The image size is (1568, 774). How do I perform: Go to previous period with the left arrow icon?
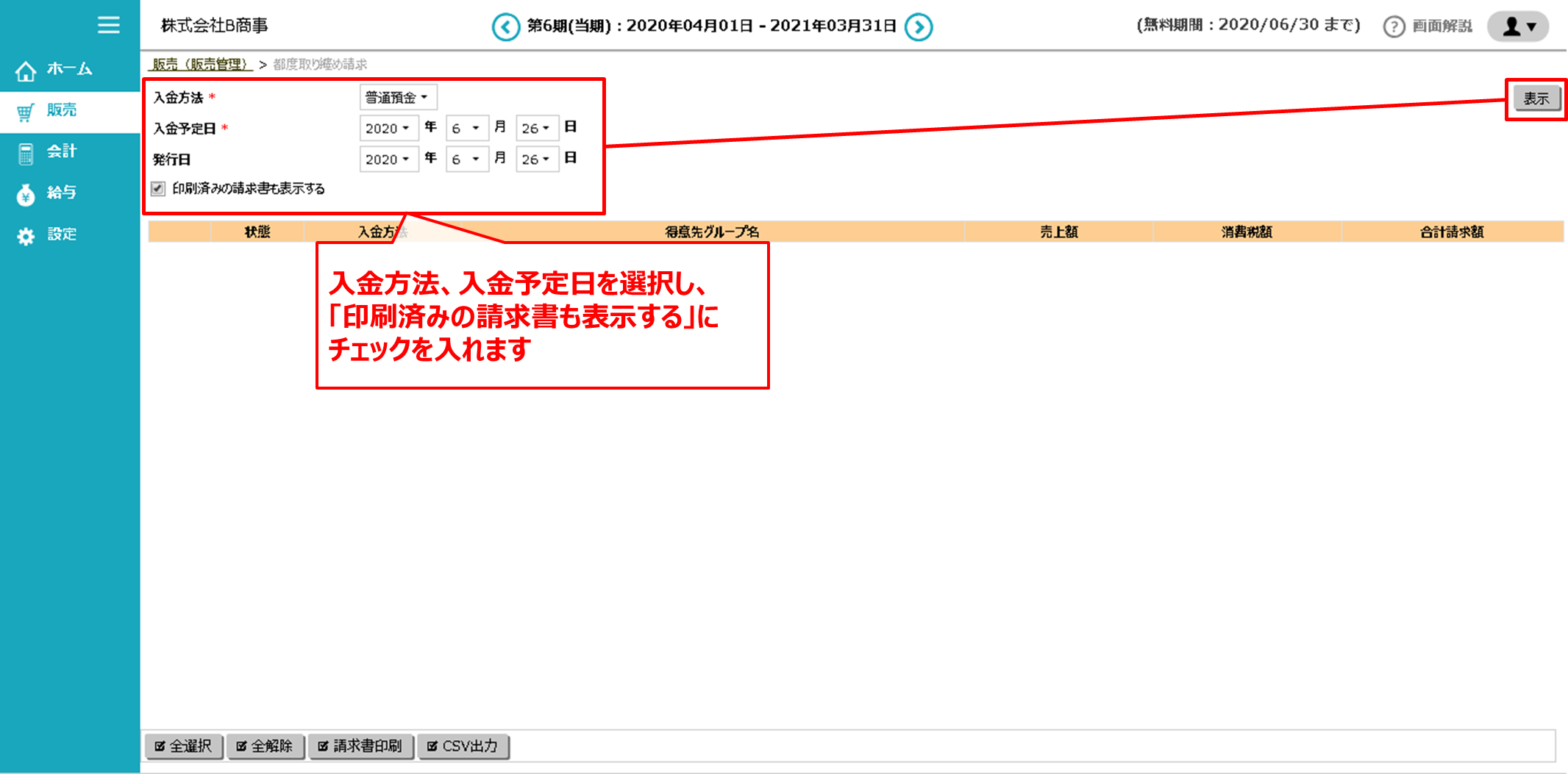(x=506, y=26)
